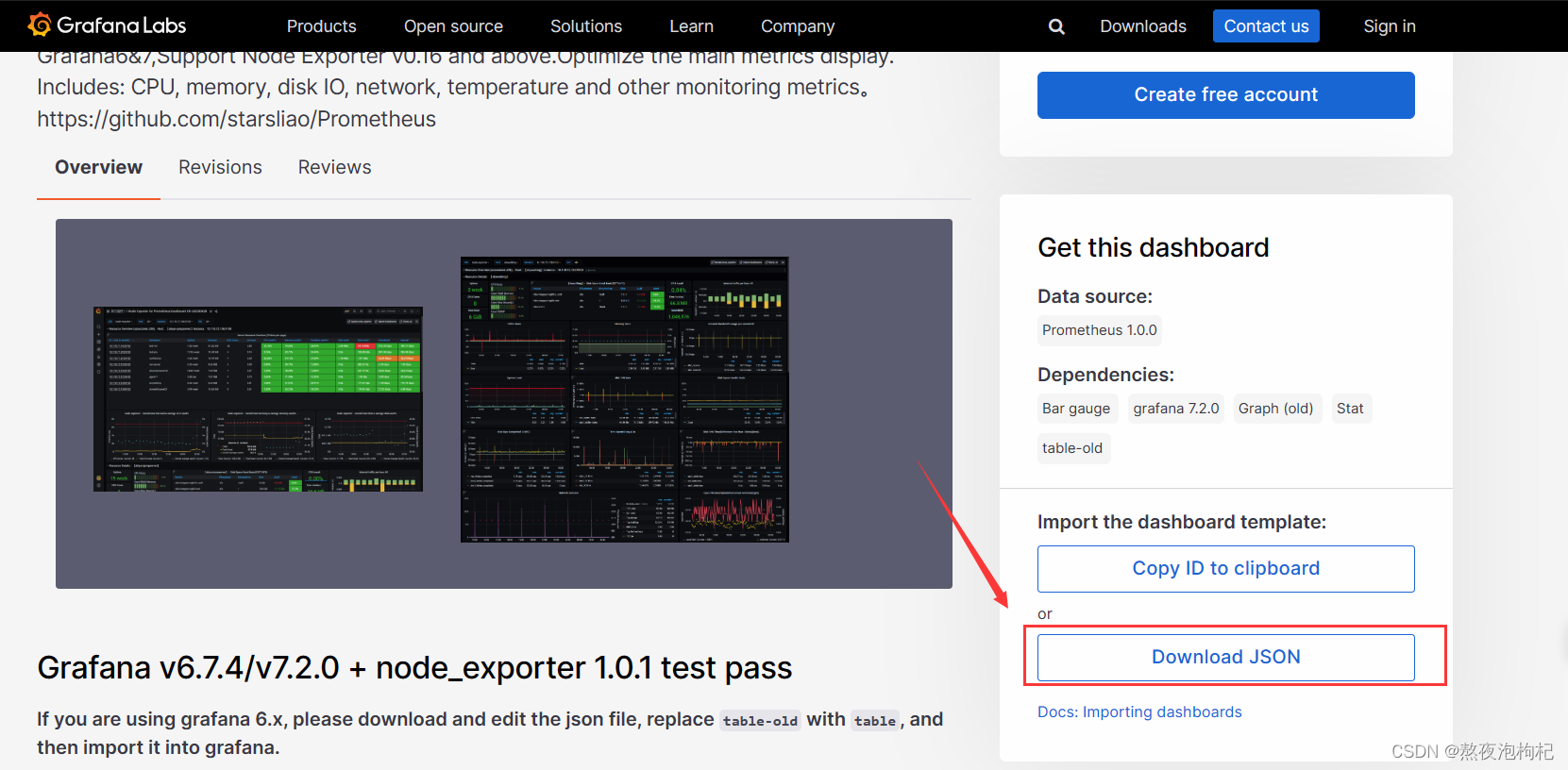Click the Bar gauge dependency tag
1568x770 pixels.
(x=1076, y=409)
